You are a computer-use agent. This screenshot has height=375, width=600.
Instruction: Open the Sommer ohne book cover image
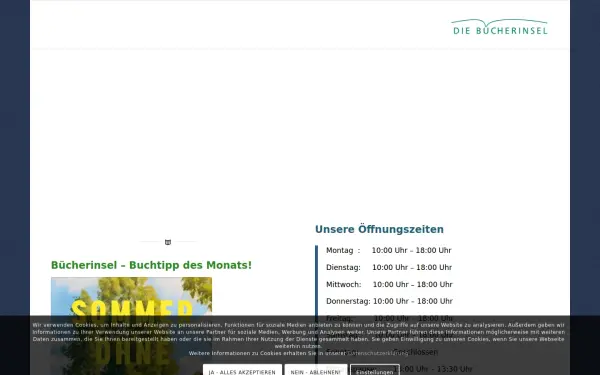pos(131,326)
